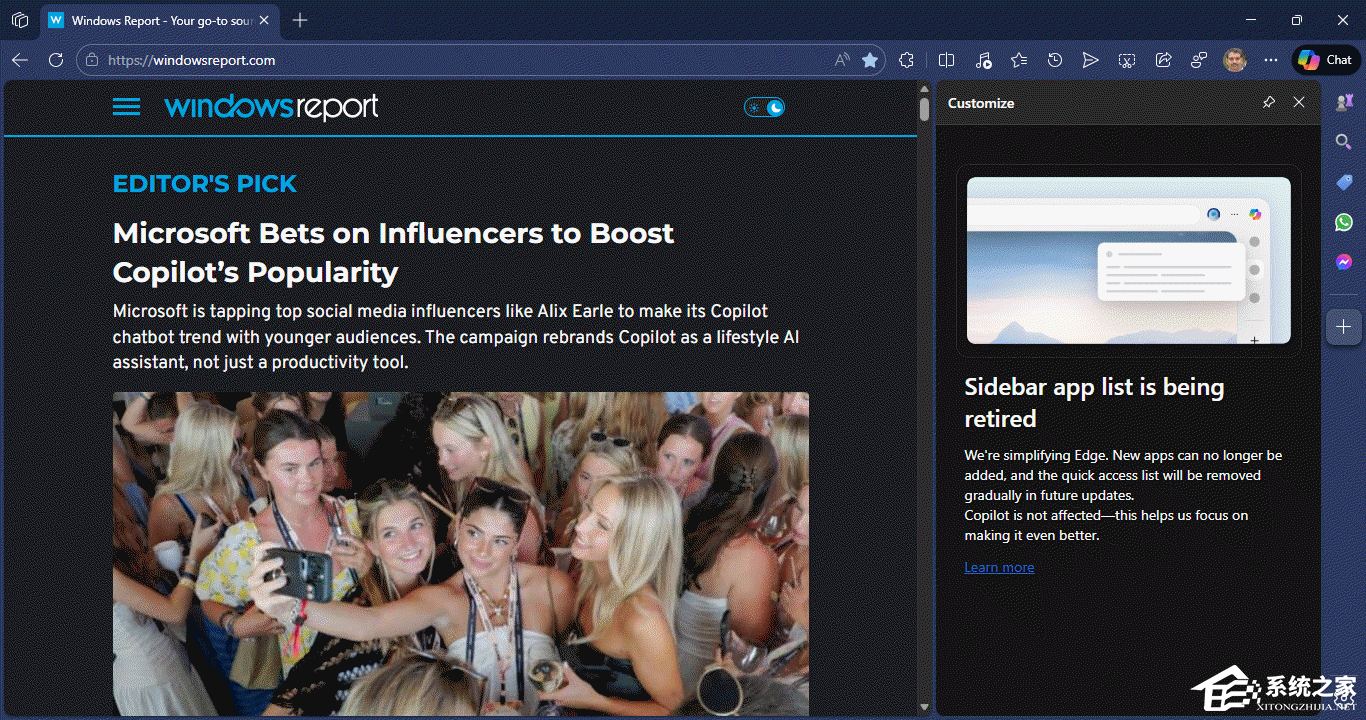Viewport: 1366px width, 720px height.
Task: Open the Copilot Chat button
Action: coord(1326,60)
